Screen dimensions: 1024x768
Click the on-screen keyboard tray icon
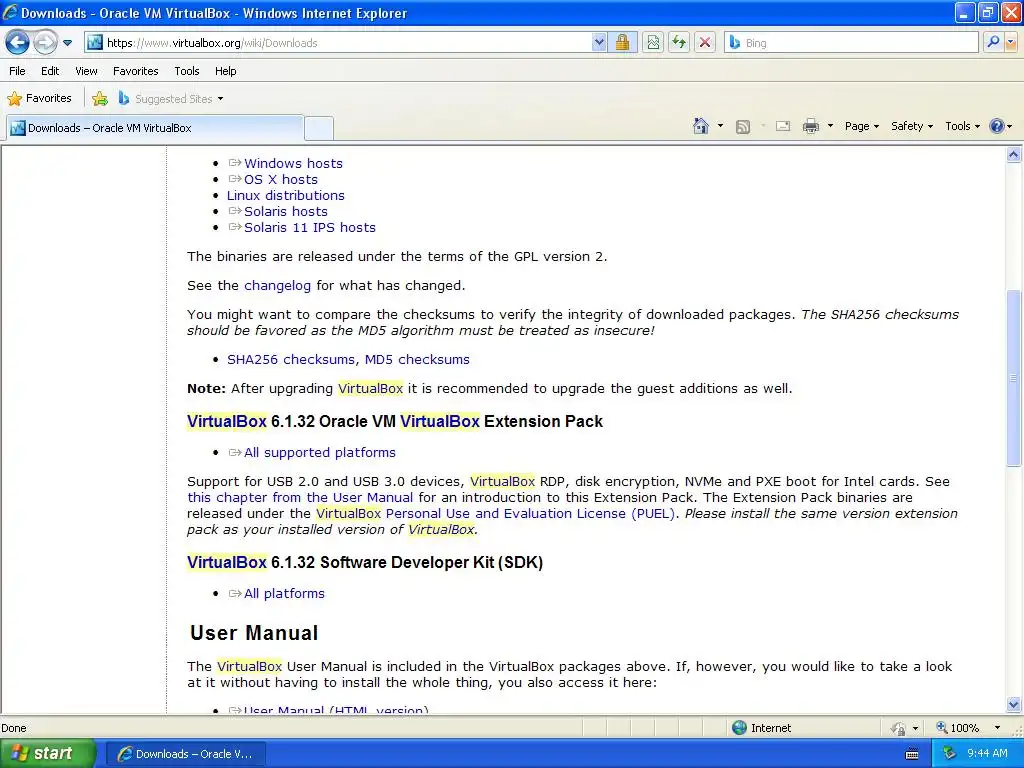tap(912, 754)
